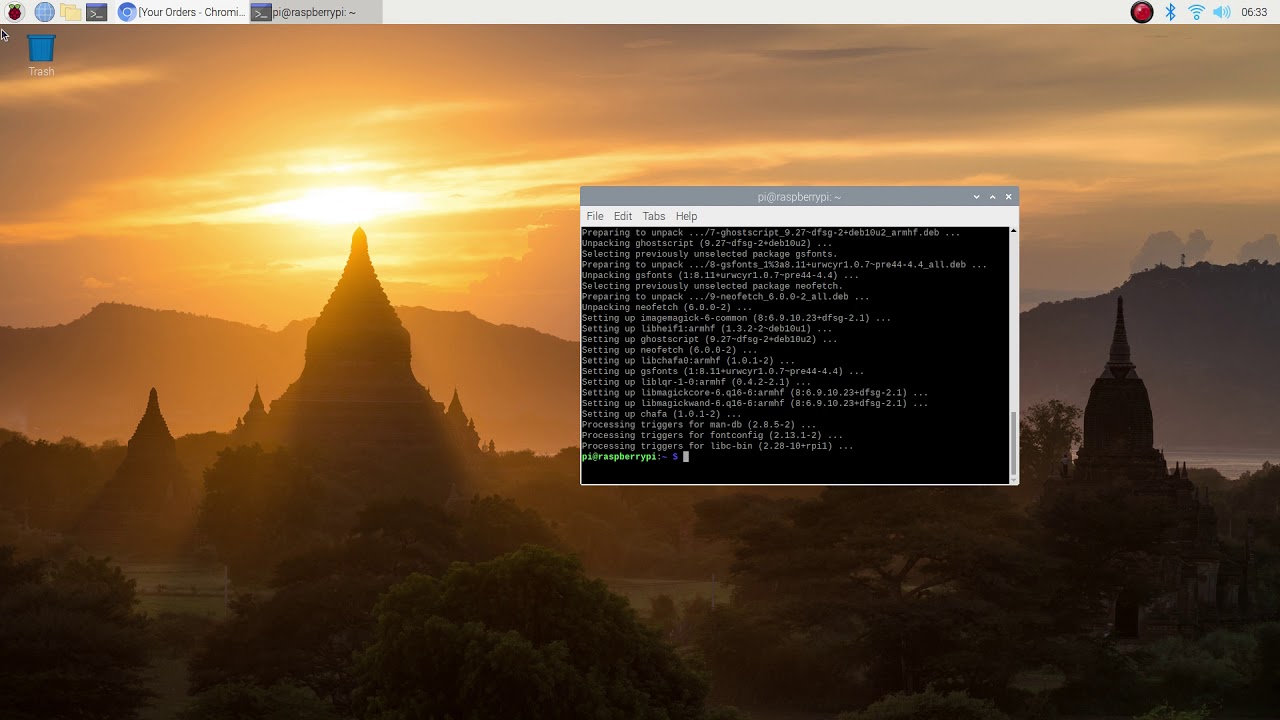Screen dimensions: 1280x720
Task: Maximize the terminal window
Action: (993, 197)
